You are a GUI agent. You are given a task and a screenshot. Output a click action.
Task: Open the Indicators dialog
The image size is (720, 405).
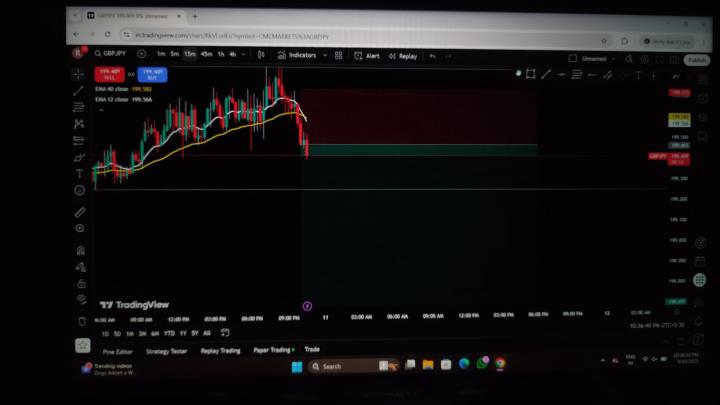point(297,55)
